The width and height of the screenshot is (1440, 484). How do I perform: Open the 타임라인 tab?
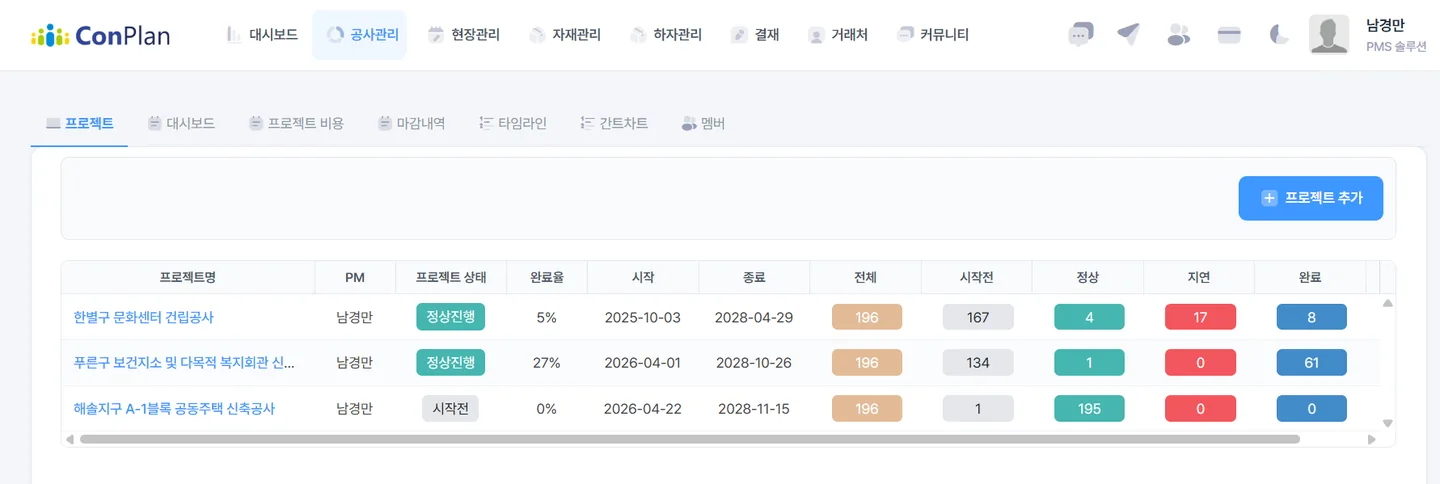pyautogui.click(x=513, y=124)
